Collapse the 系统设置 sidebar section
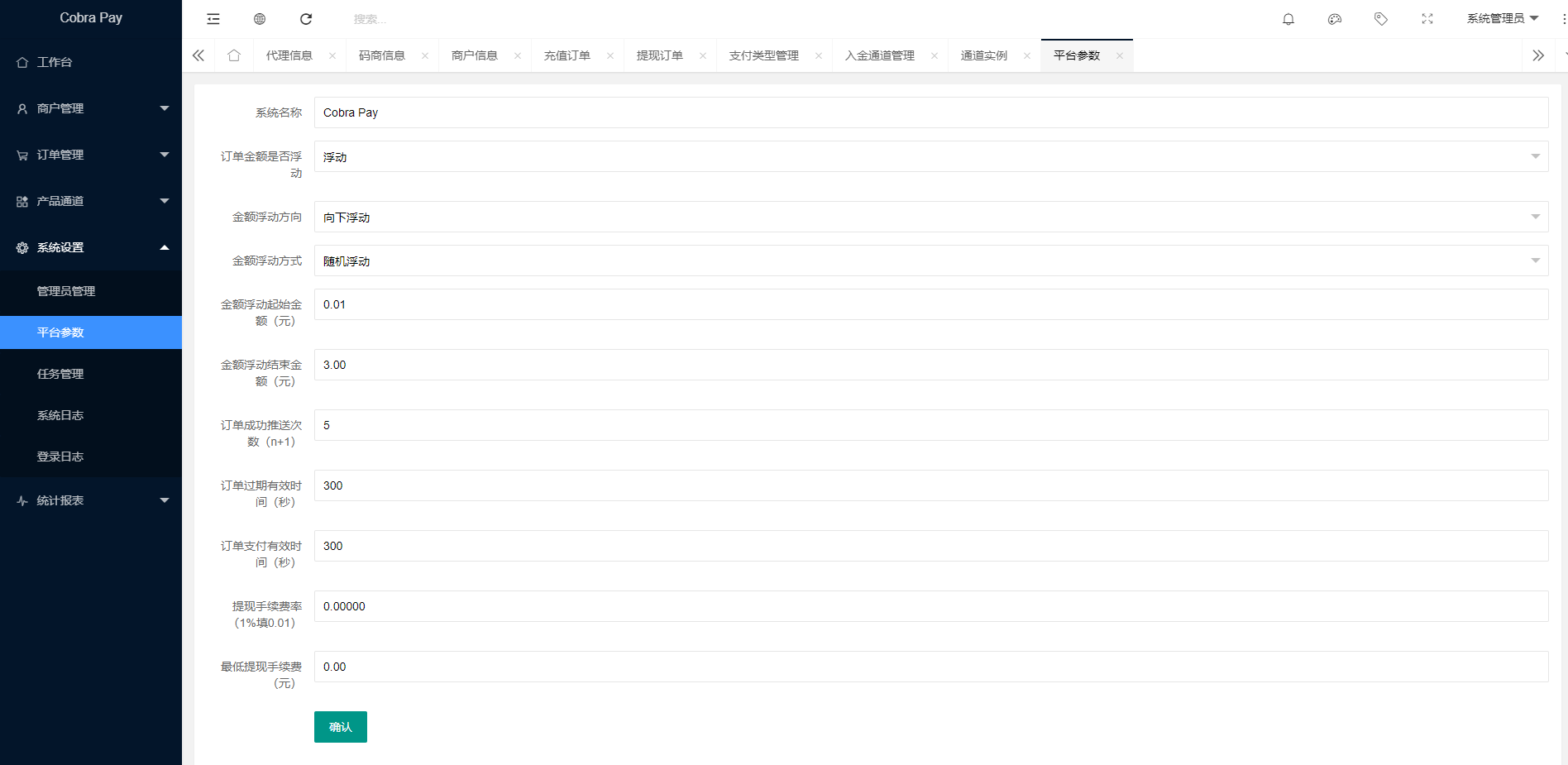This screenshot has height=765, width=1568. (91, 247)
